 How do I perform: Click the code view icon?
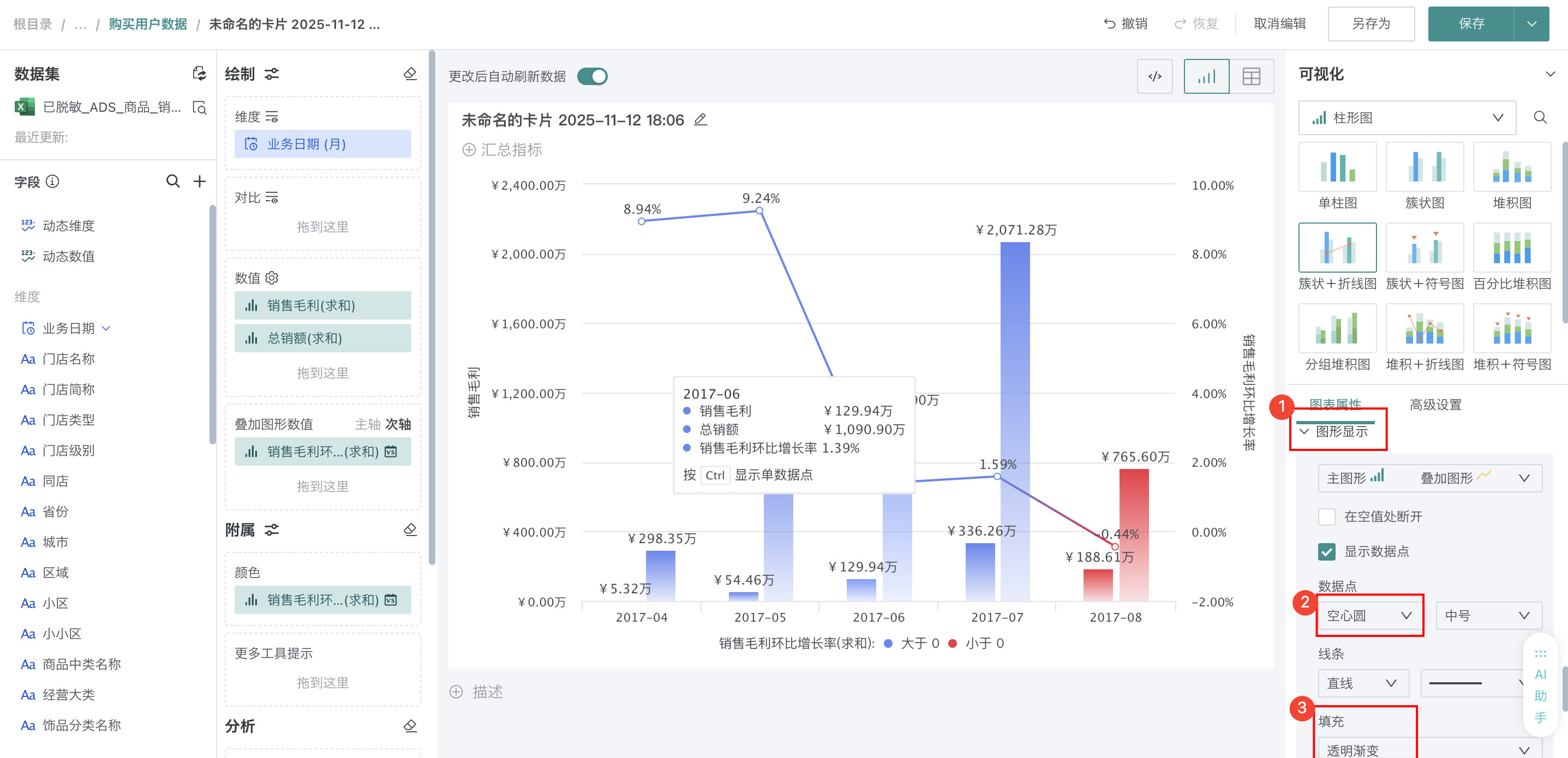(x=1154, y=77)
